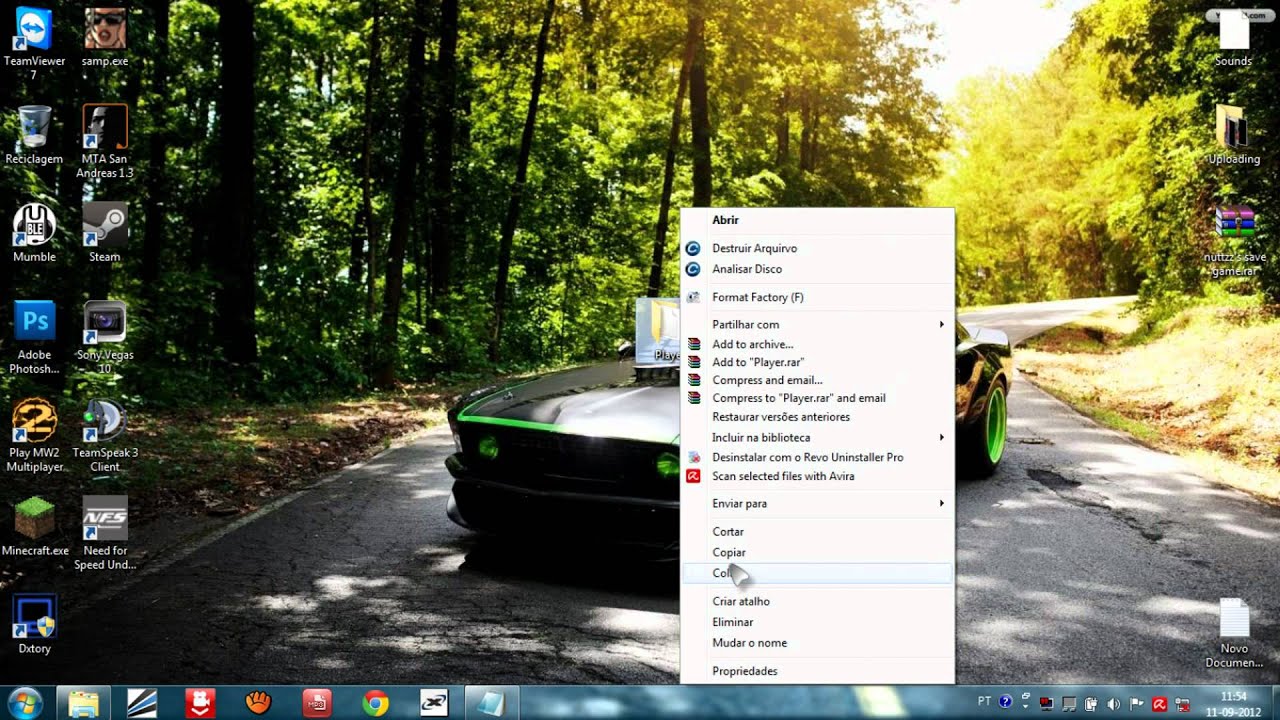Select nuttzz's save game.rar archive
Screen dimensions: 1280x720
point(1234,242)
